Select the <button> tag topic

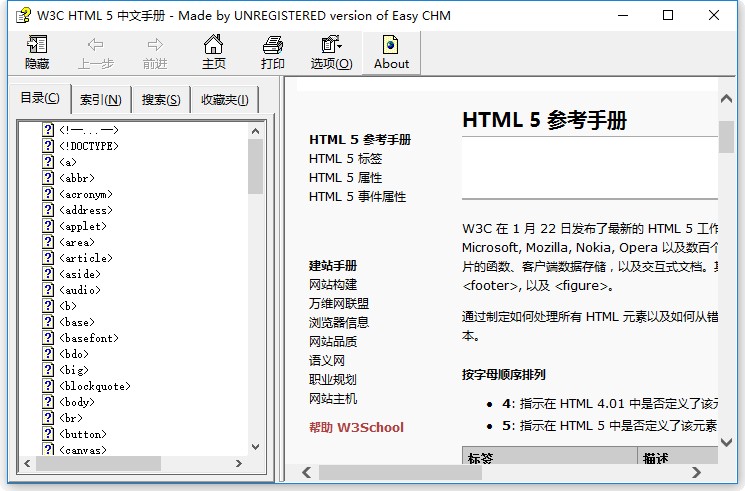click(x=83, y=434)
